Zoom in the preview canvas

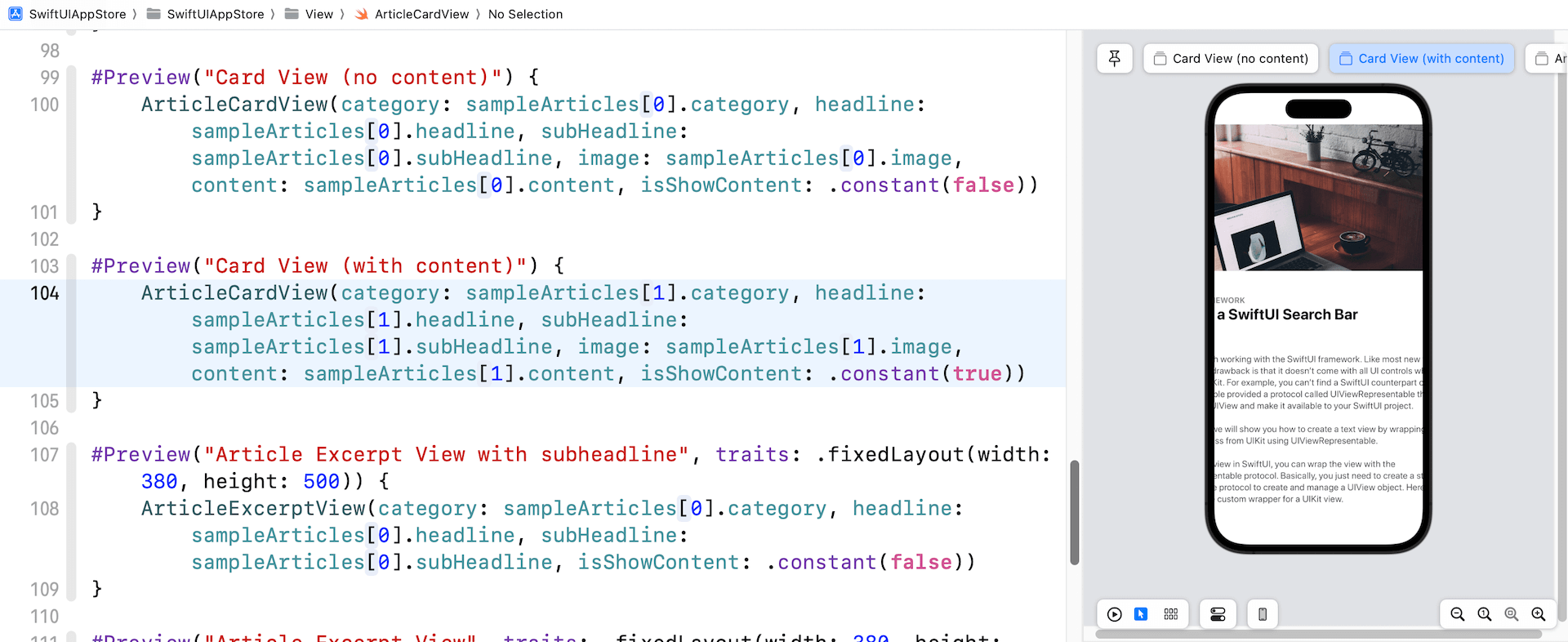pyautogui.click(x=1538, y=614)
